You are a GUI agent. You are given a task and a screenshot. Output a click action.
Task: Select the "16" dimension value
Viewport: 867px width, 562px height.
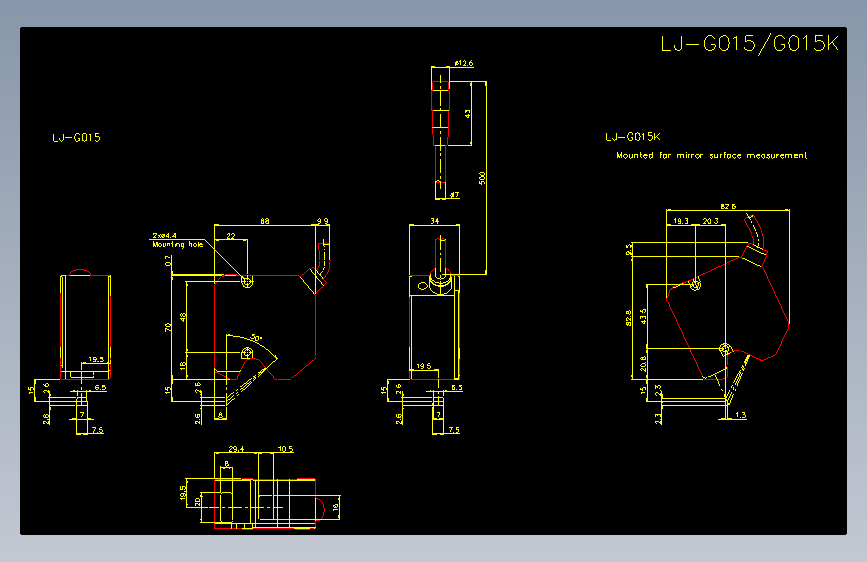335,507
